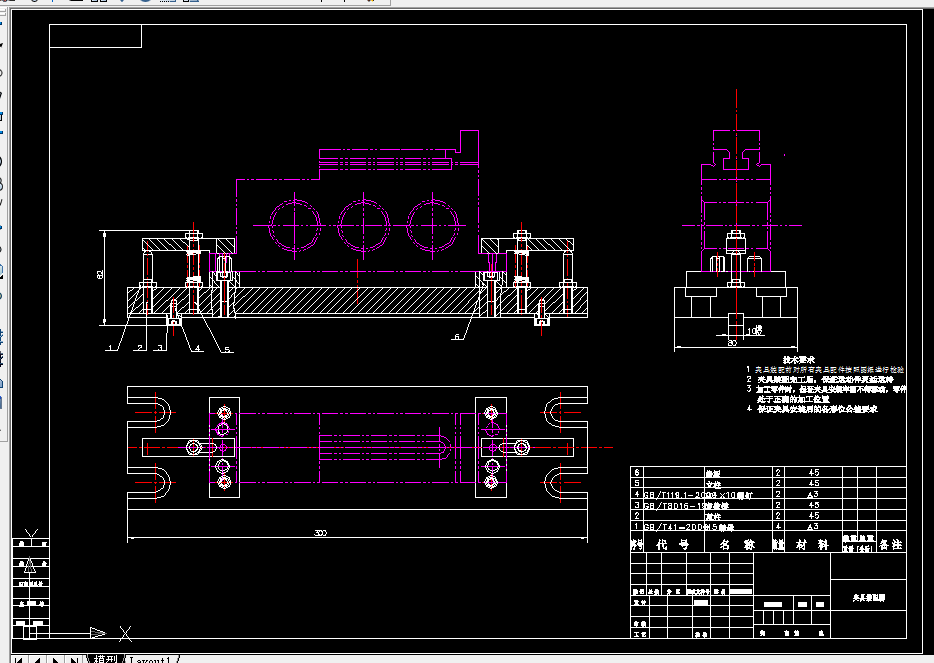This screenshot has height=663, width=934.
Task: Select the GB/T41-2000 code in row 1
Action: pos(673,527)
